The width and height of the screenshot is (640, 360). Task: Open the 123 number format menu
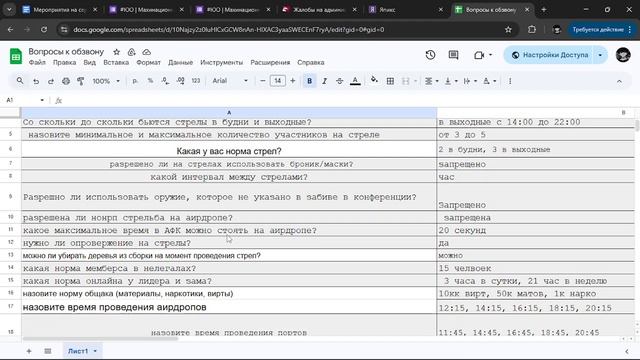(x=196, y=81)
